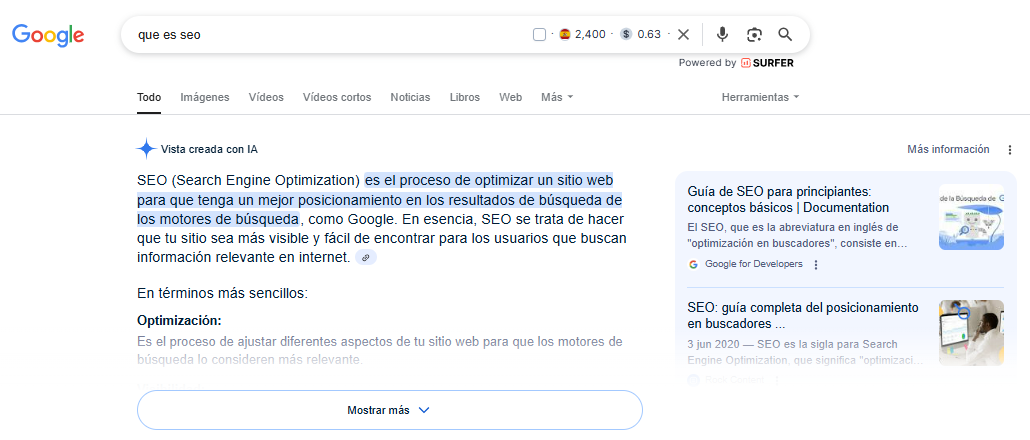Click the Más información link
The image size is (1030, 440).
click(948, 149)
